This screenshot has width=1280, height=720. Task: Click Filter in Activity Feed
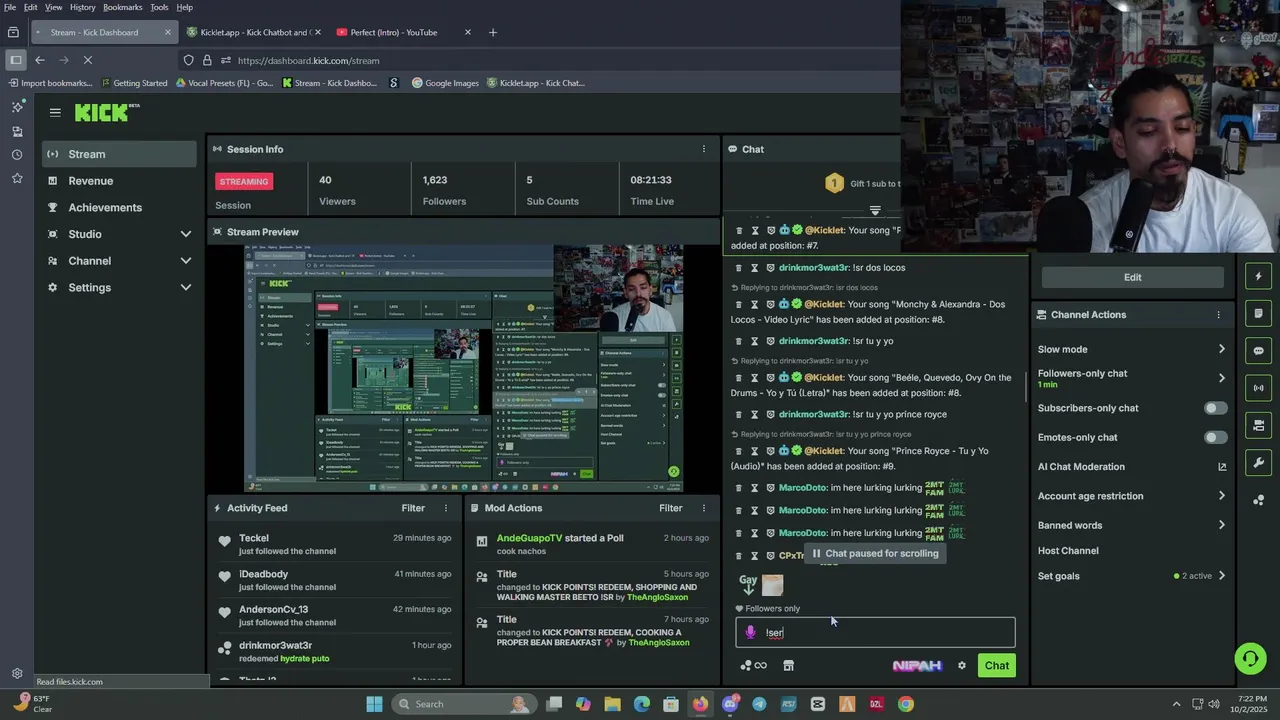pos(413,508)
